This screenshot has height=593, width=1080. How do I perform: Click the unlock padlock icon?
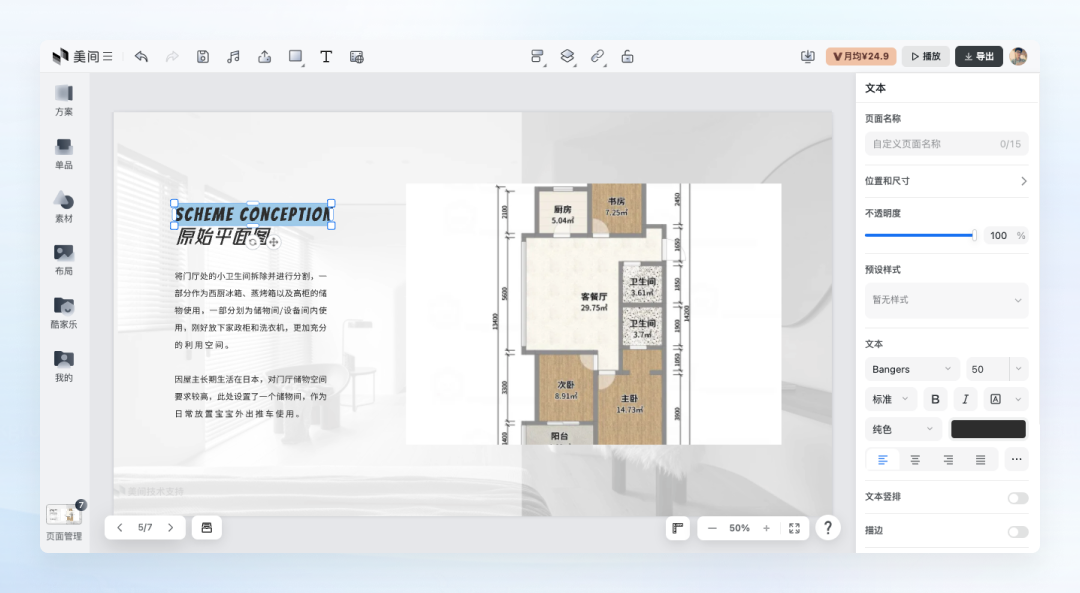627,56
